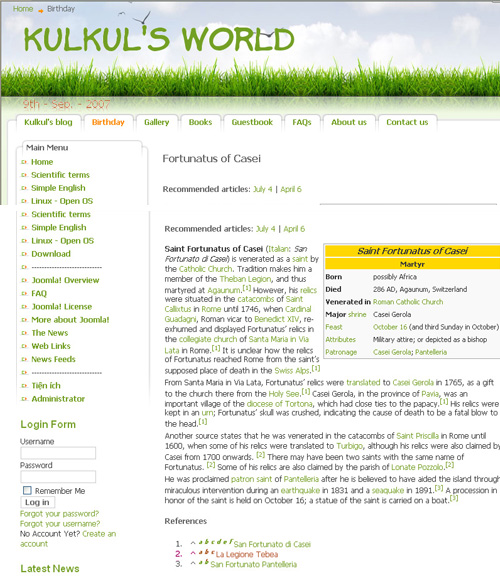Image resolution: width=500 pixels, height=576 pixels.
Task: Open the Administrator menu item
Action: click(x=58, y=399)
